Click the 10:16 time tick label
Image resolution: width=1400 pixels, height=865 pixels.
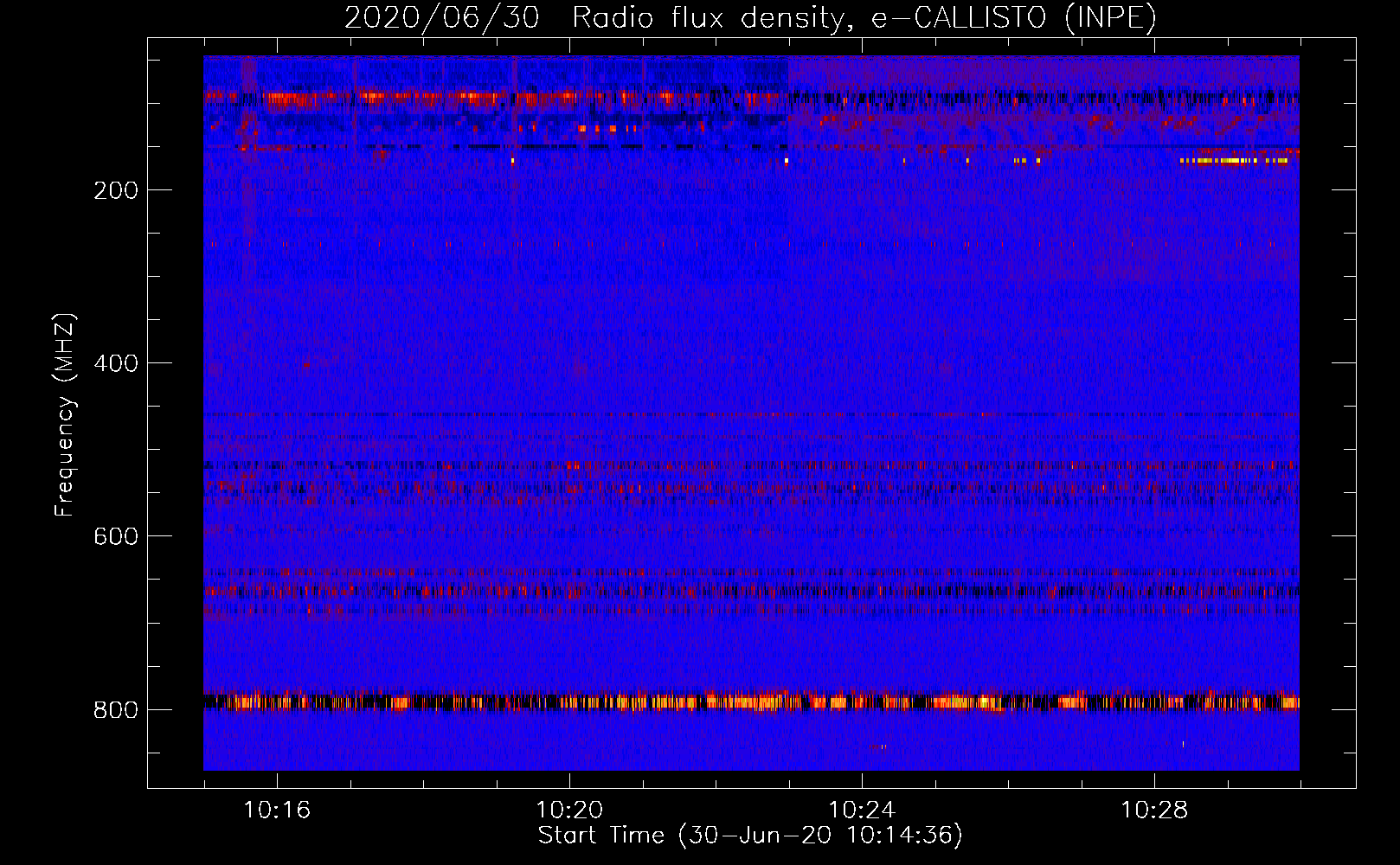(x=277, y=810)
